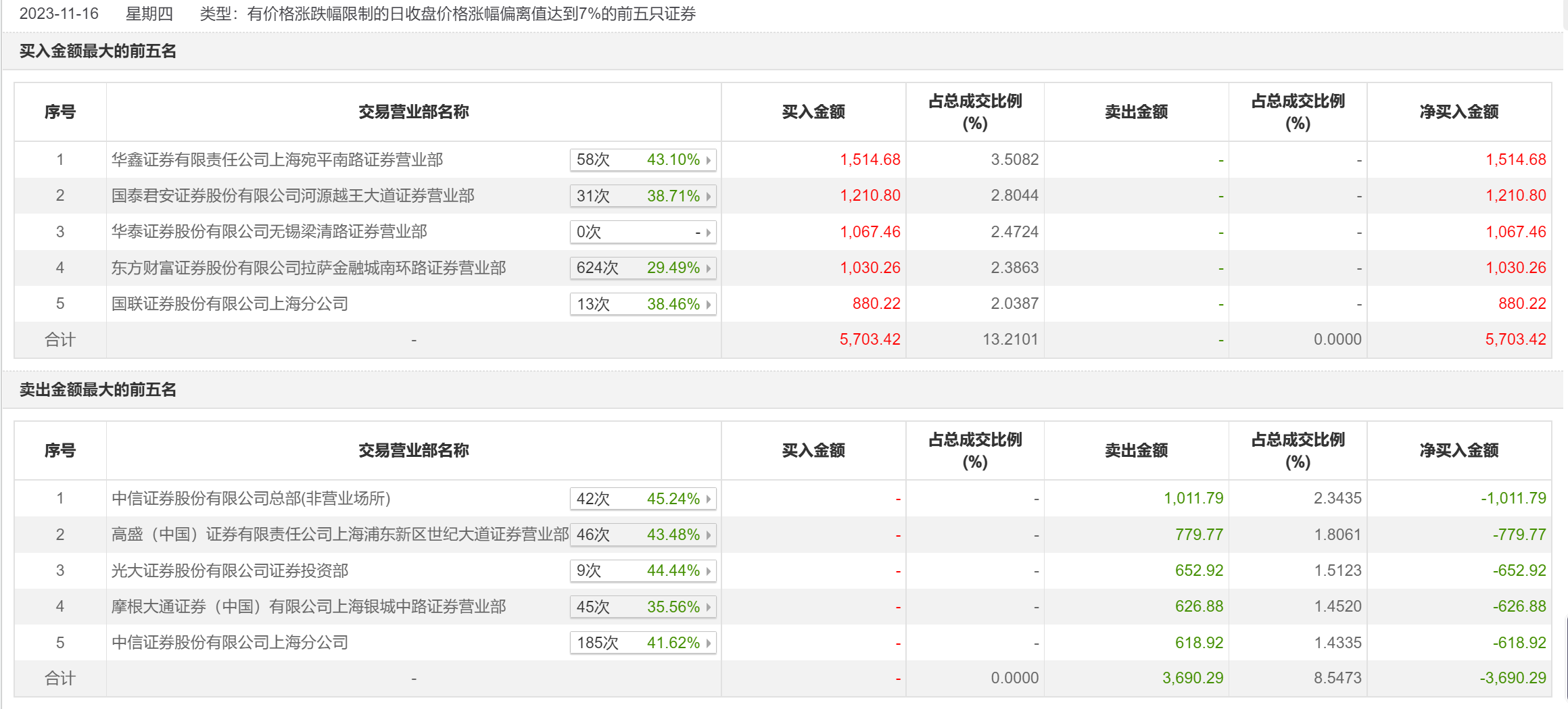Click the ratio value 2.4724
The height and width of the screenshot is (709, 1568).
tap(1014, 232)
